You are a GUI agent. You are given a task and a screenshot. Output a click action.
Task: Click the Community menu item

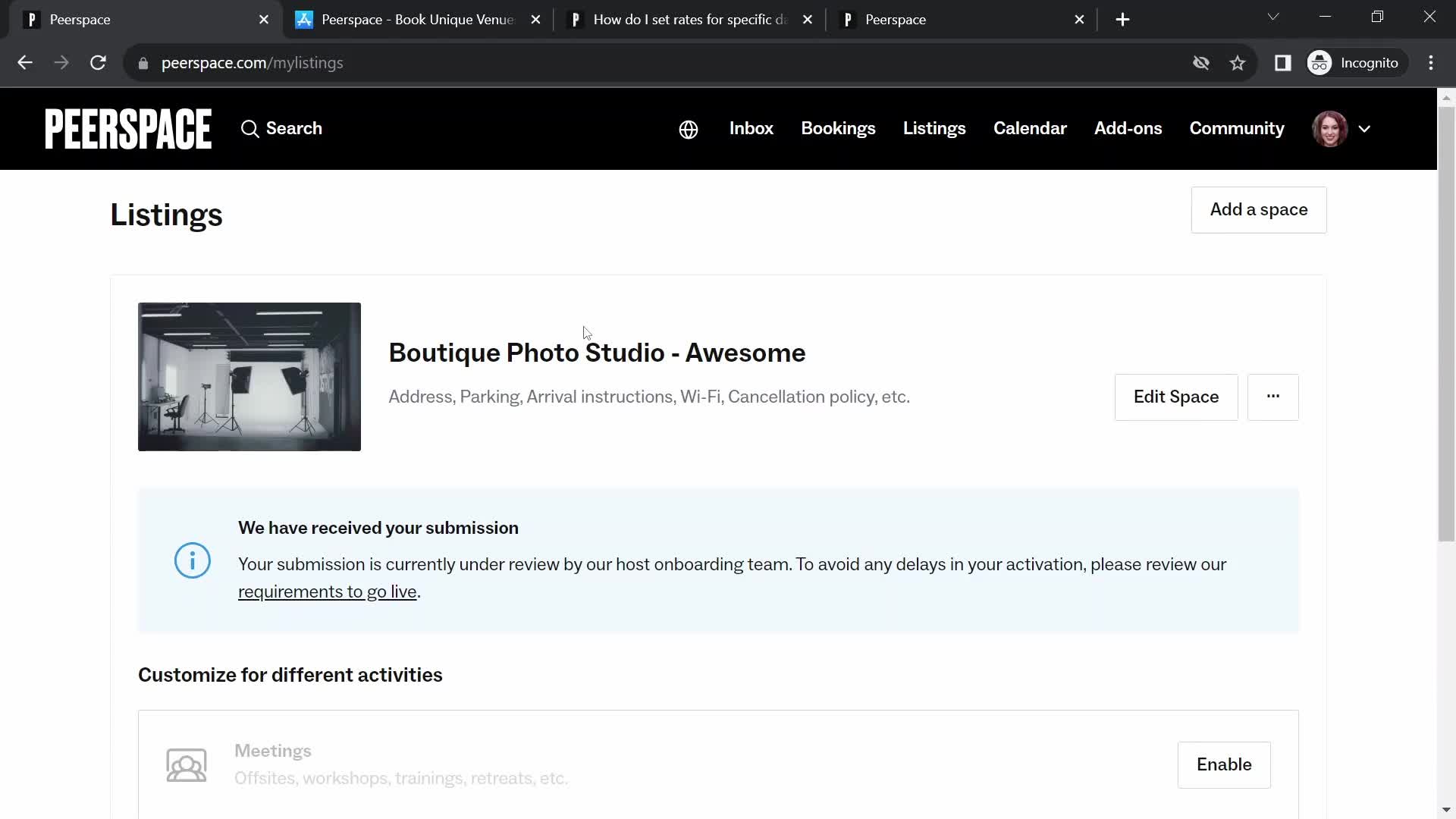[x=1237, y=128]
